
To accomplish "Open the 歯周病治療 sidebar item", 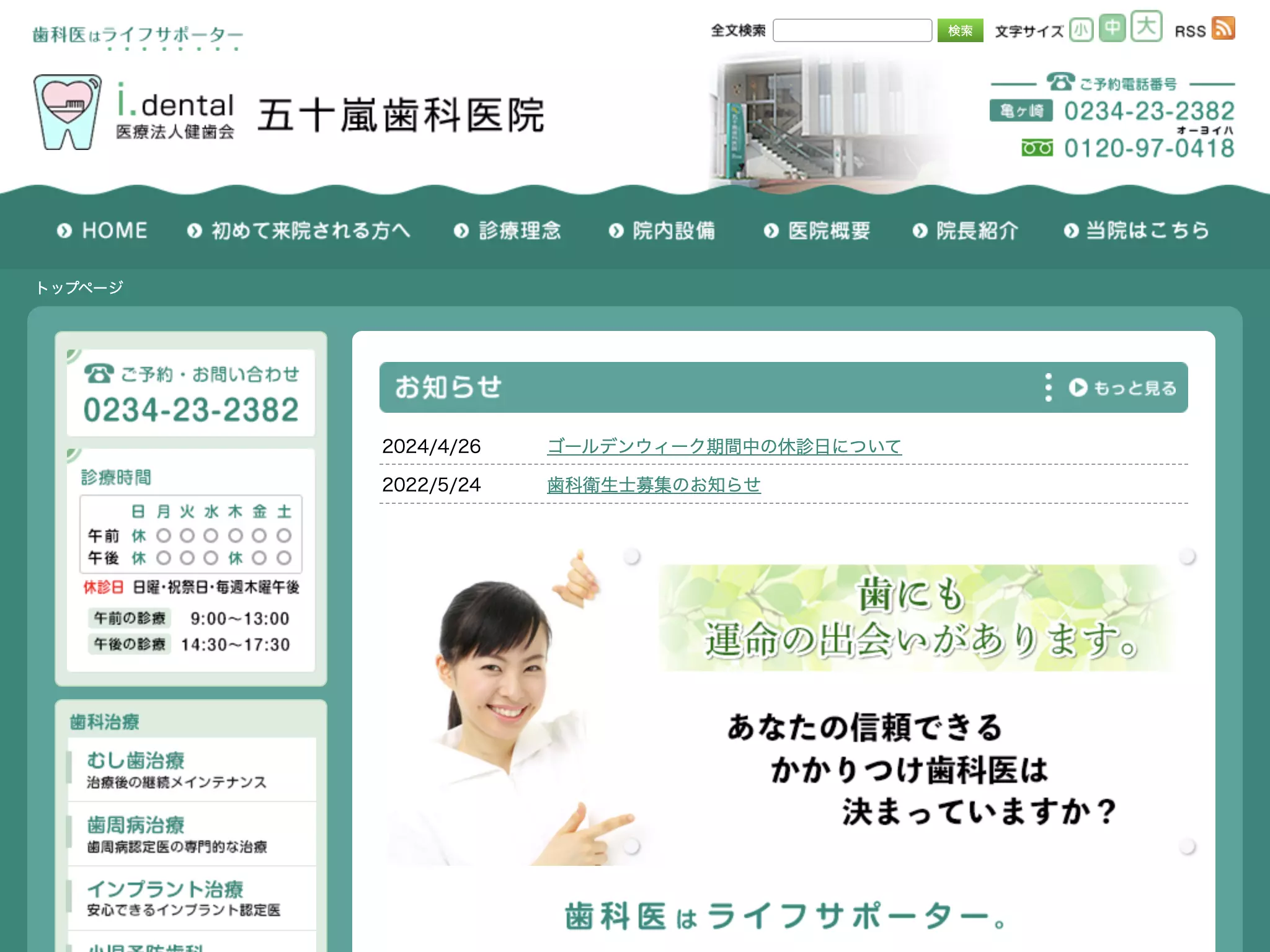I will point(191,834).
